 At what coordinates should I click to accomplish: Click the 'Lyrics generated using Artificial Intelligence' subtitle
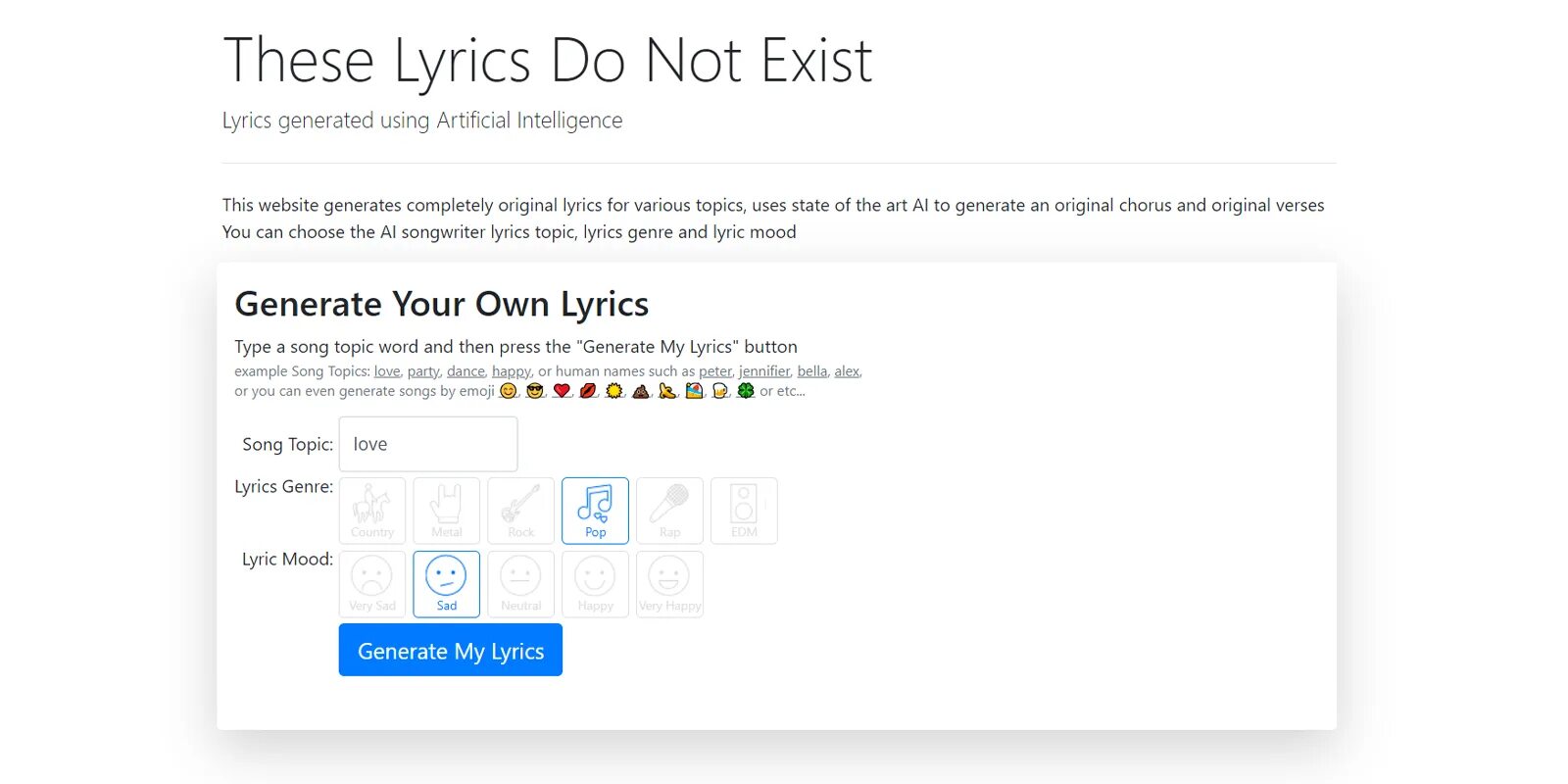pyautogui.click(x=422, y=121)
